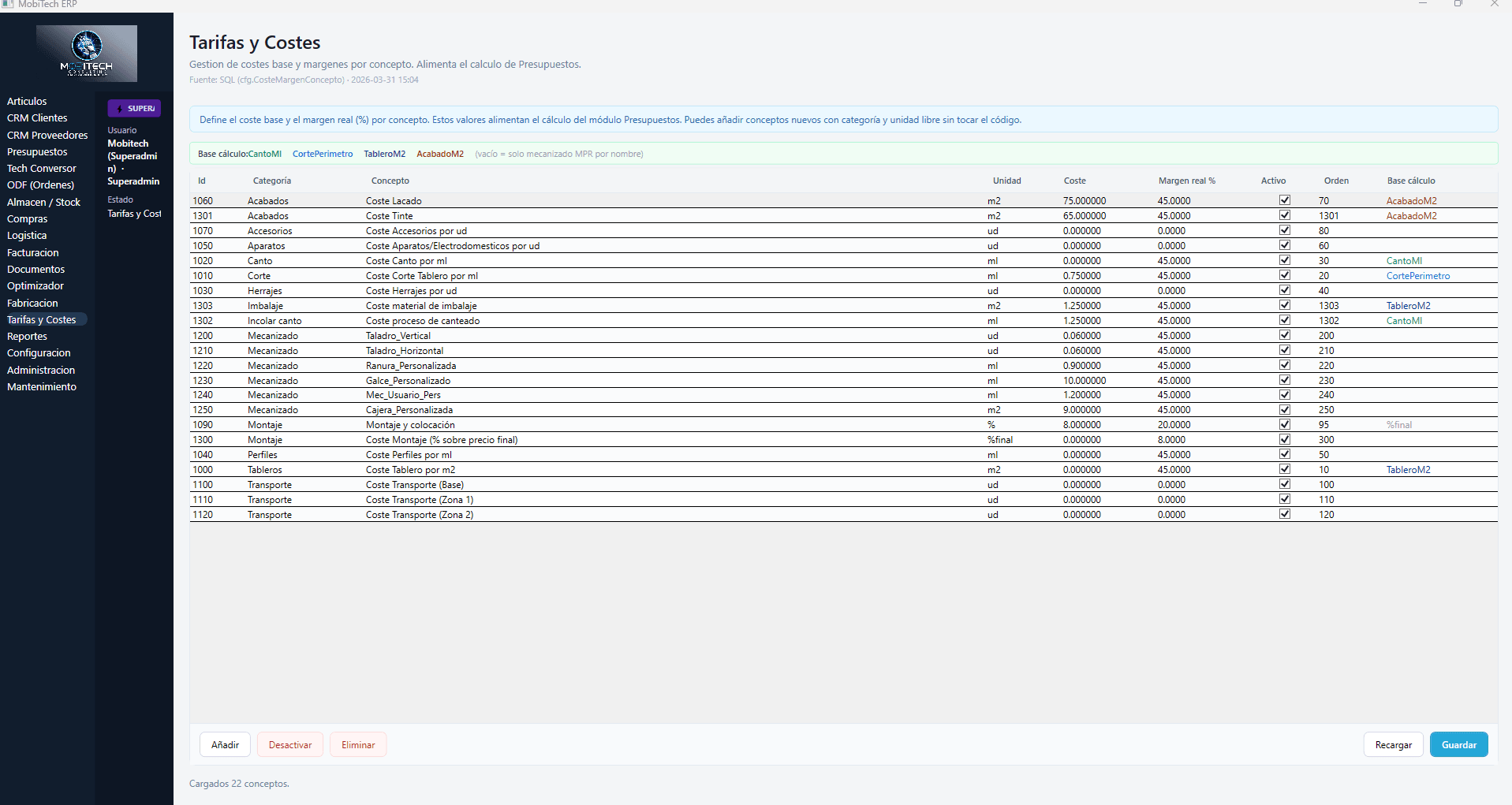
Task: Edit the Coste cell for Galce_Personalizado
Action: coord(1085,381)
